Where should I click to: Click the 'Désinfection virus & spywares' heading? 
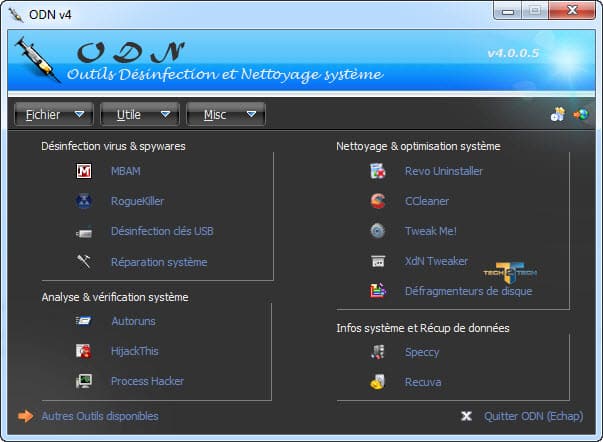(113, 146)
